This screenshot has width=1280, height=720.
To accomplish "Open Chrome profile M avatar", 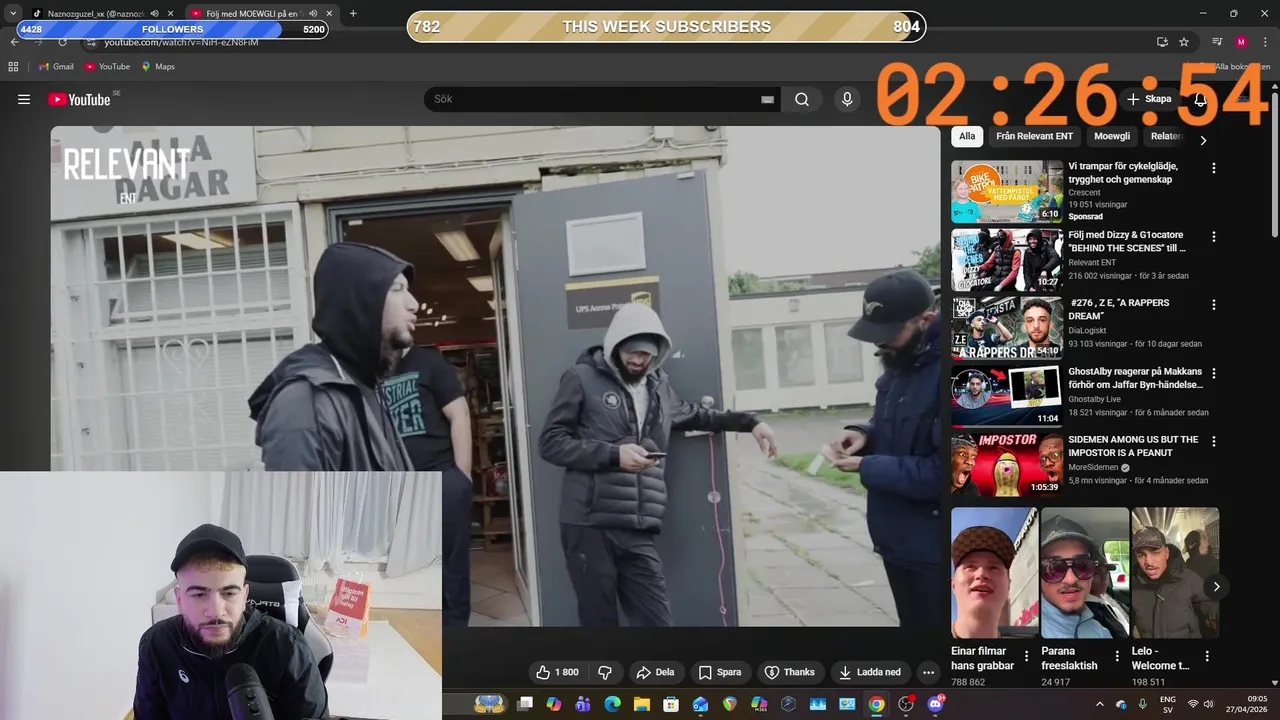I will [x=1241, y=42].
